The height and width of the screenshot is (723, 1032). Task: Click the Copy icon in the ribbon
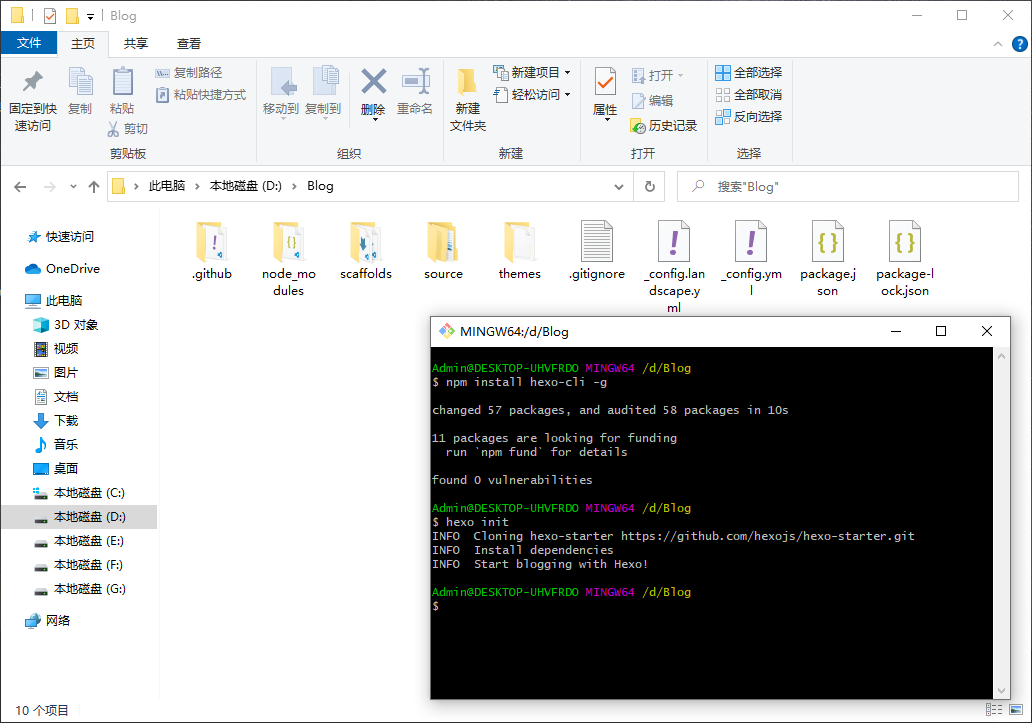click(x=80, y=91)
